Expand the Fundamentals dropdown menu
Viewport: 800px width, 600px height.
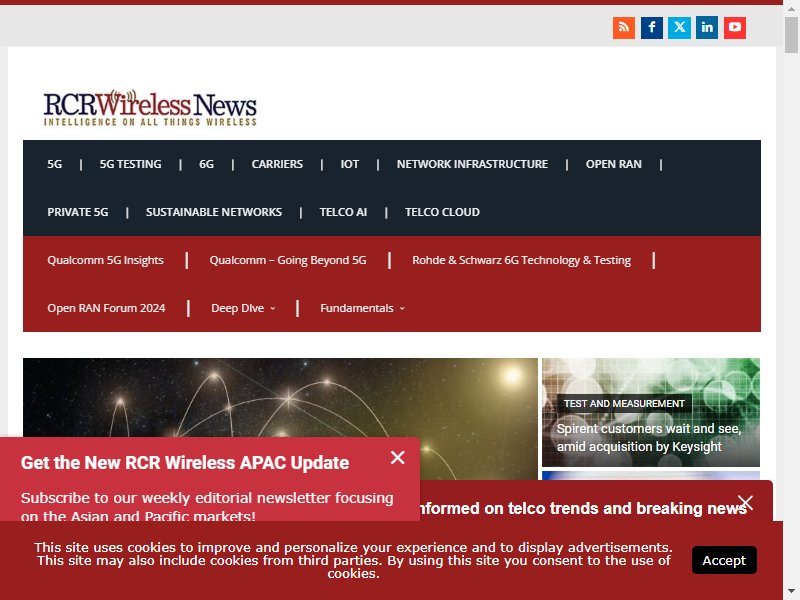pos(362,308)
